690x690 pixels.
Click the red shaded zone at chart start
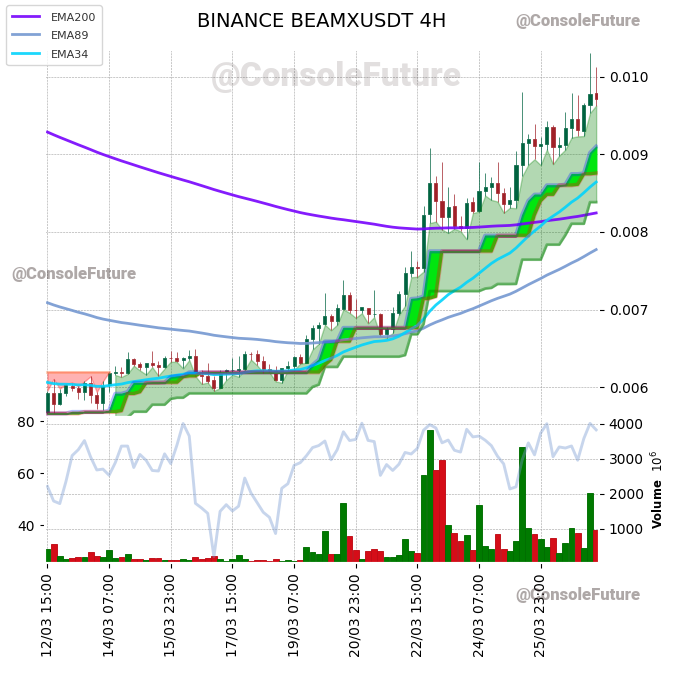pos(78,379)
